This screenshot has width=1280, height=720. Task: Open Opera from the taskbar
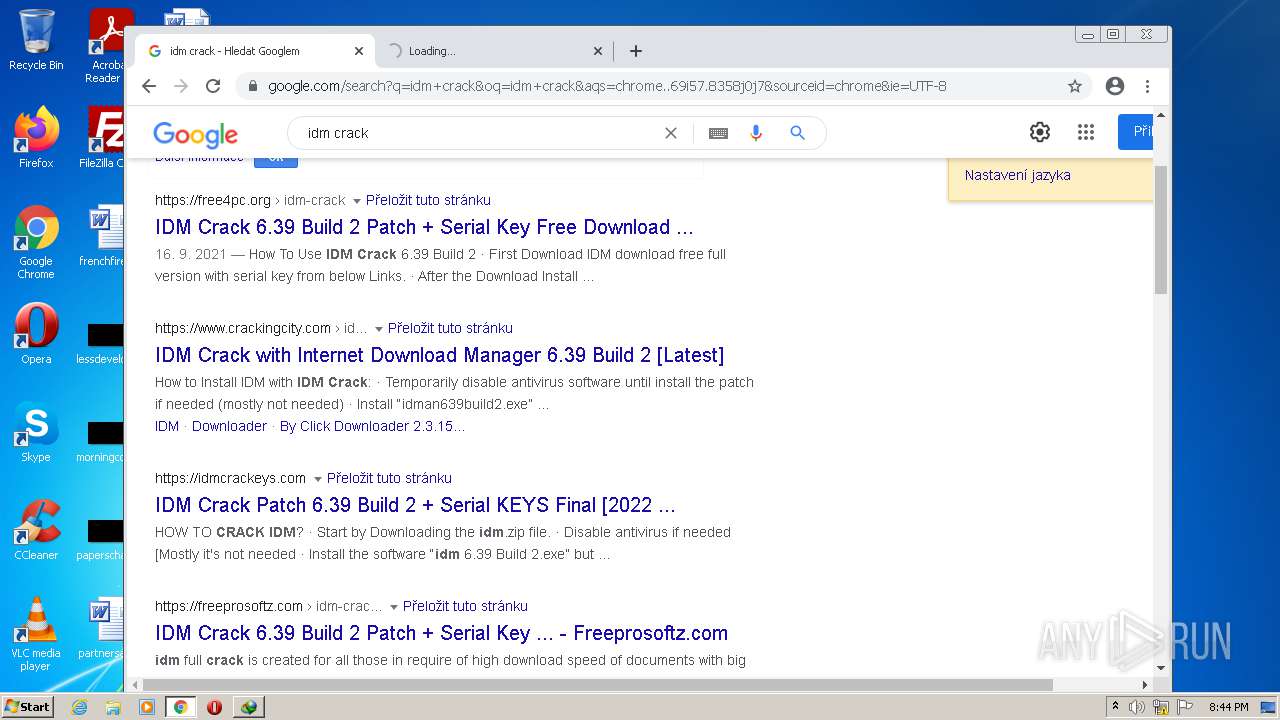point(214,707)
